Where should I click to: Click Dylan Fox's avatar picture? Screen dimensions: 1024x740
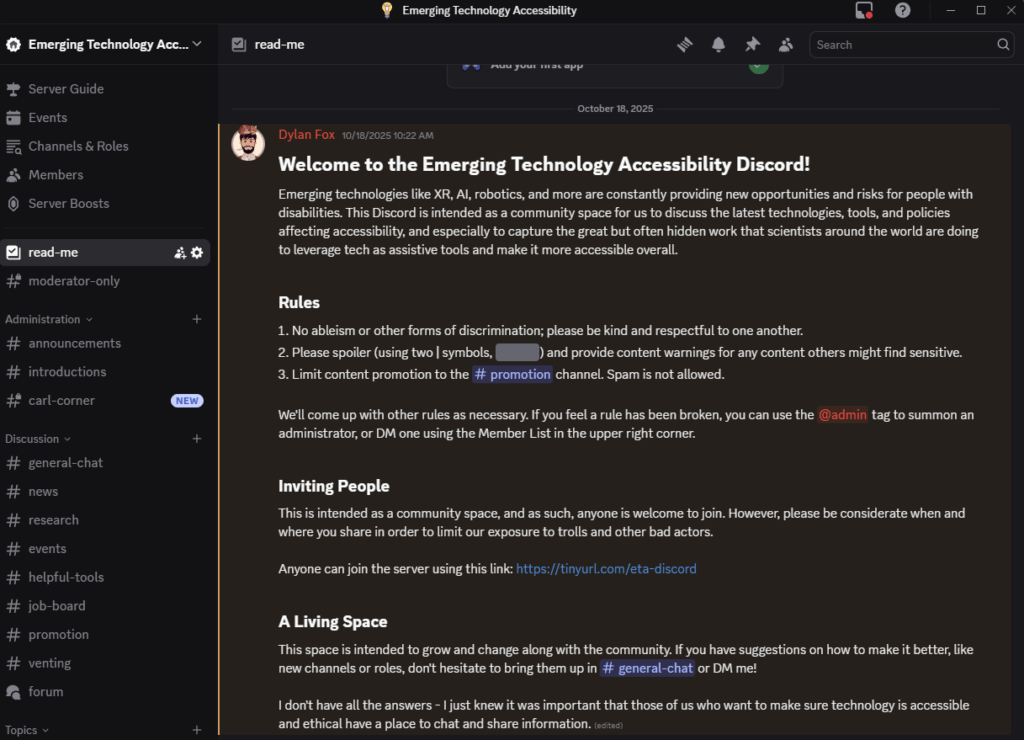click(248, 143)
